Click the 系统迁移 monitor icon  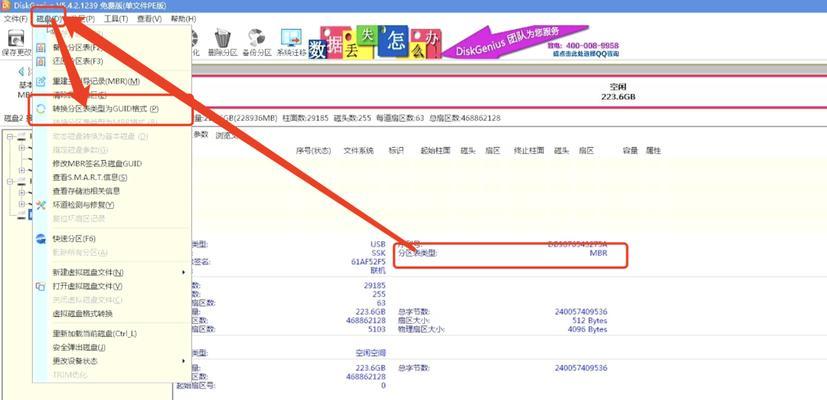291,38
